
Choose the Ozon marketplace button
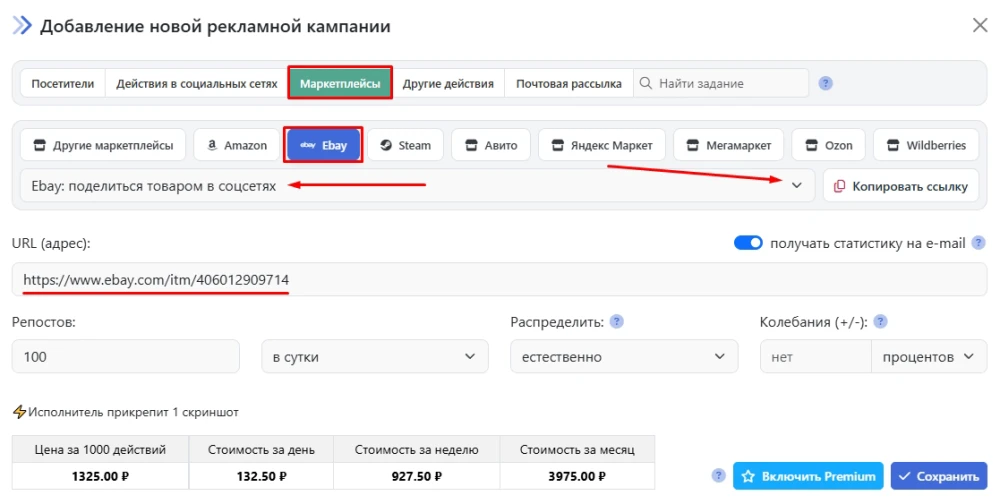pyautogui.click(x=828, y=145)
